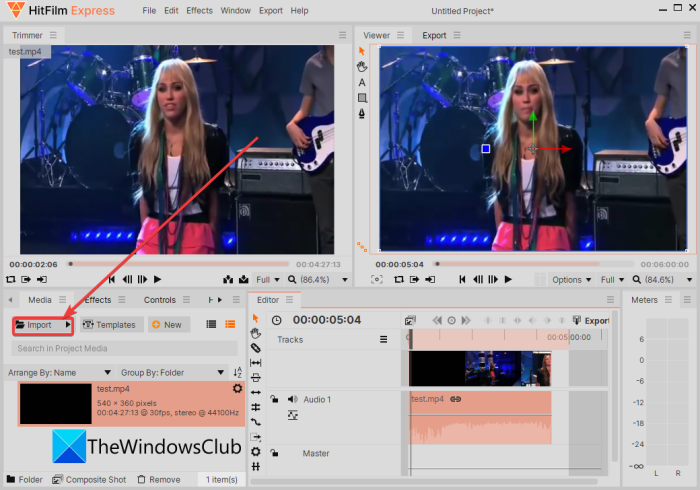The image size is (700, 490).
Task: Click the Viewer playback scrub bar
Action: pyautogui.click(x=534, y=264)
